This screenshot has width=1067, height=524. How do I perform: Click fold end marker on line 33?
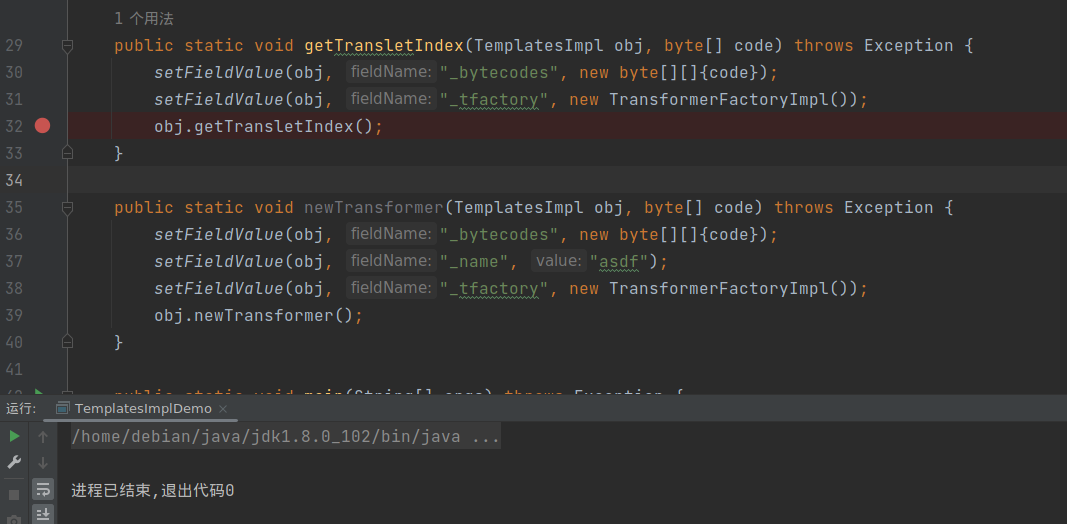(x=67, y=153)
